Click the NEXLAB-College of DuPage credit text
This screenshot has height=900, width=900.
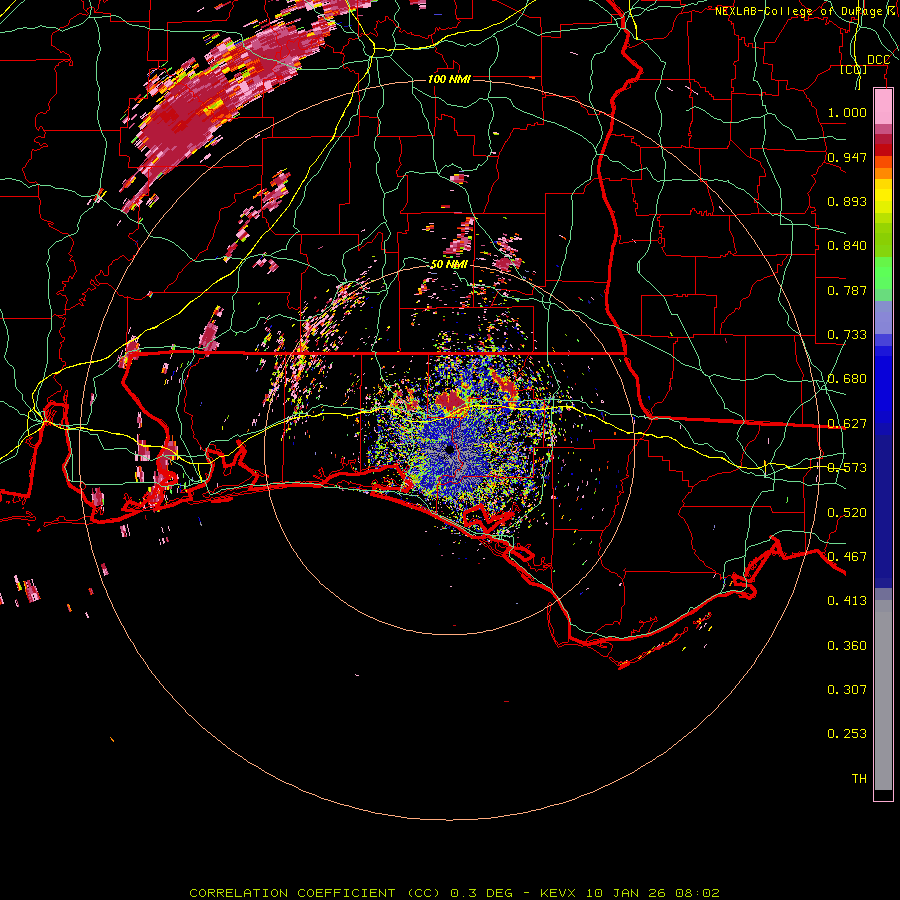pyautogui.click(x=806, y=11)
